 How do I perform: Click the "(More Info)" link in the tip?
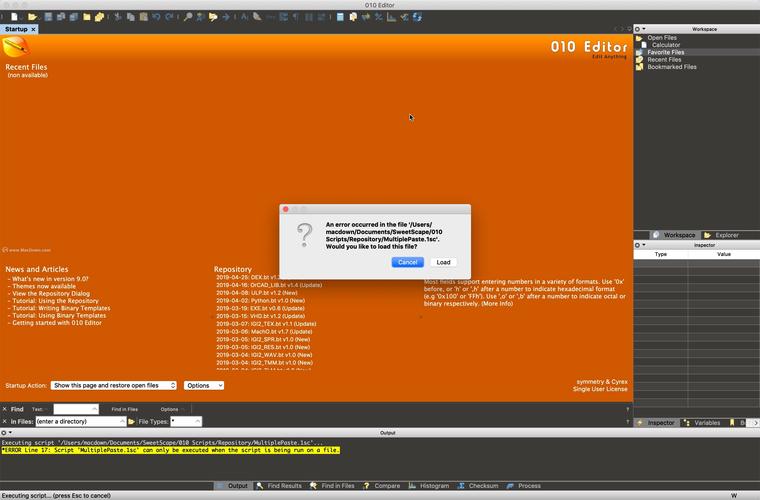click(x=497, y=304)
